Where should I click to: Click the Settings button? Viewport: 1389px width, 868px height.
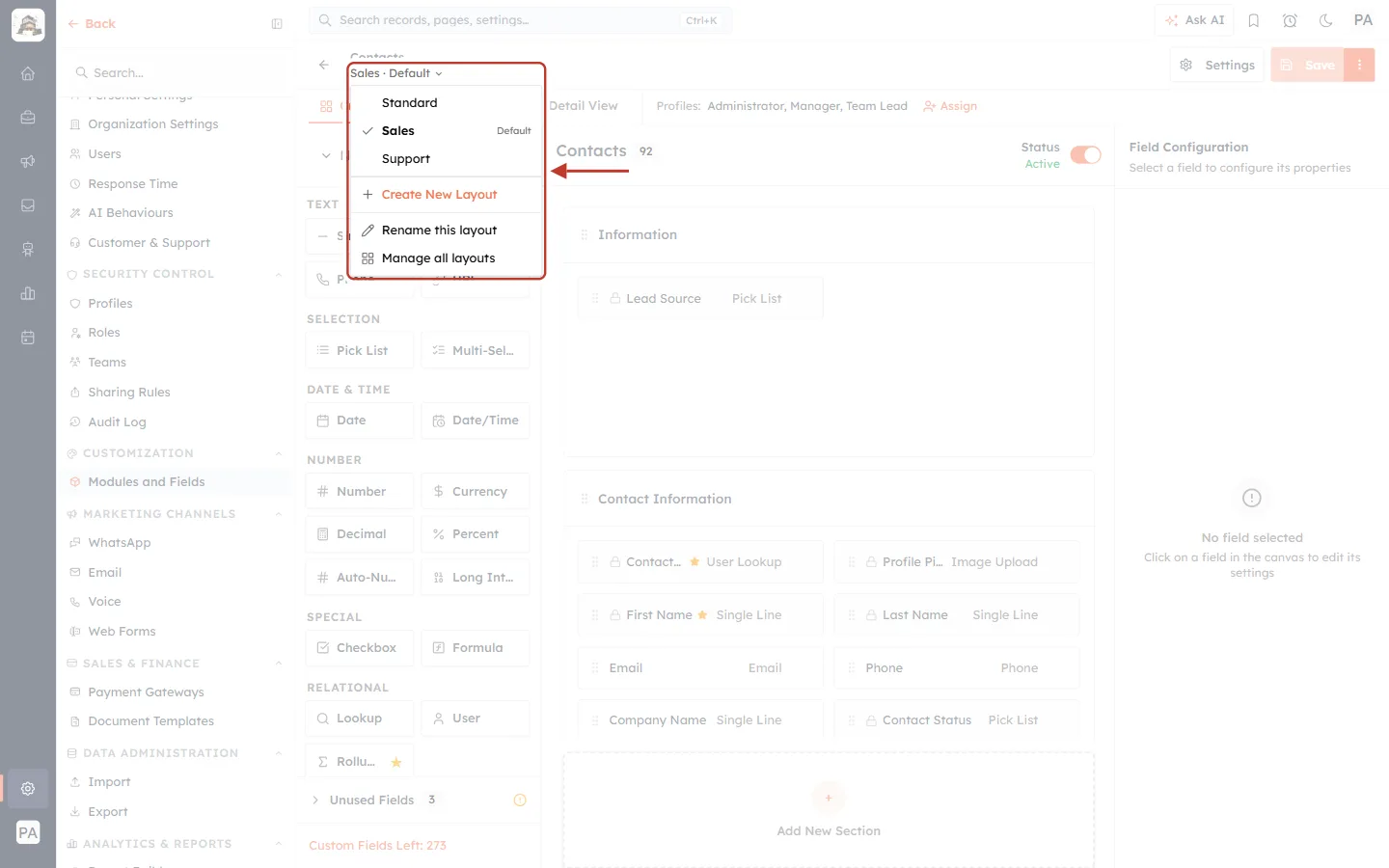tap(1217, 65)
